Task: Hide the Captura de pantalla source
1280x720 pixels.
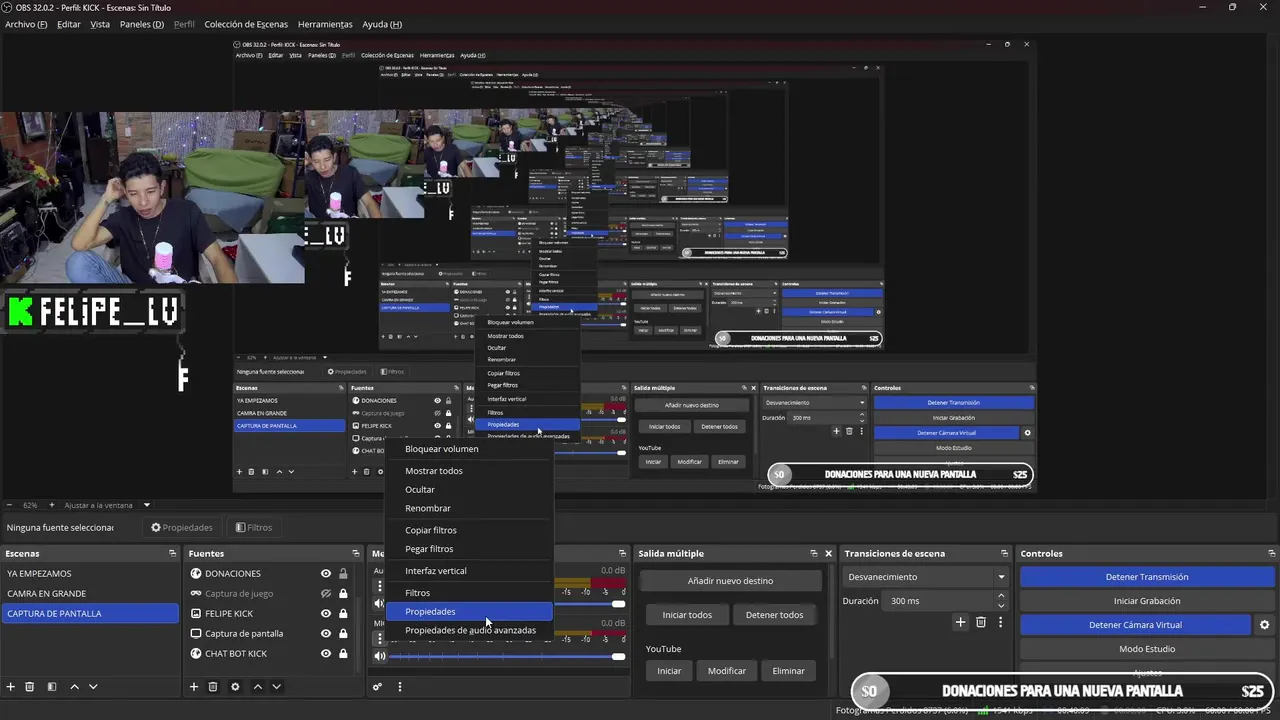Action: tap(325, 633)
